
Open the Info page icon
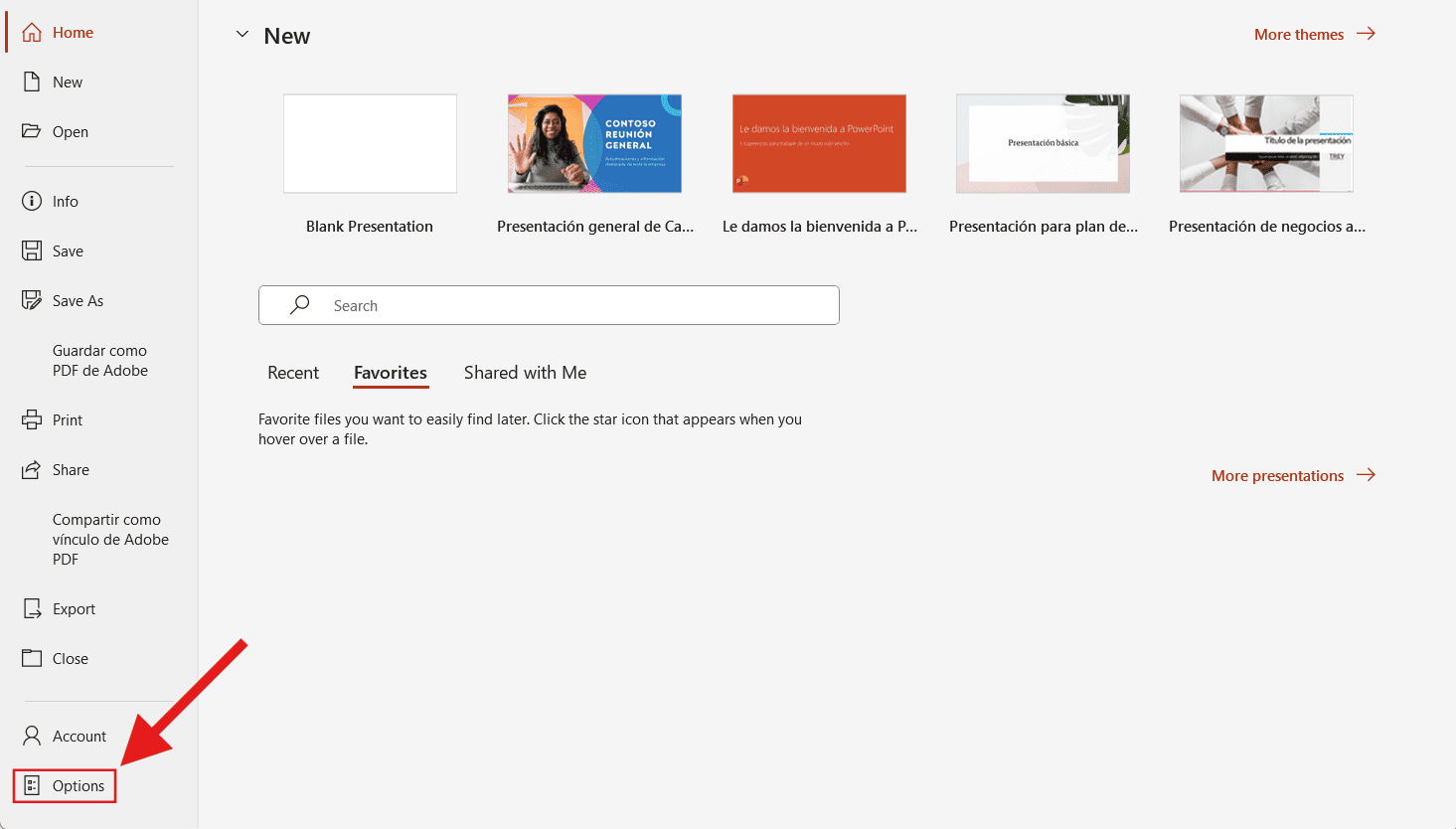[x=32, y=202]
